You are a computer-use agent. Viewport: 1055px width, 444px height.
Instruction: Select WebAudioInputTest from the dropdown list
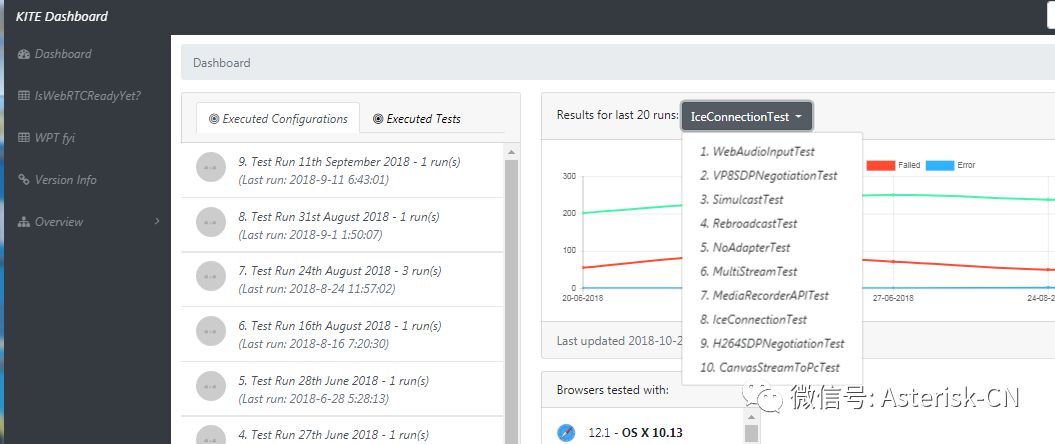pyautogui.click(x=757, y=152)
